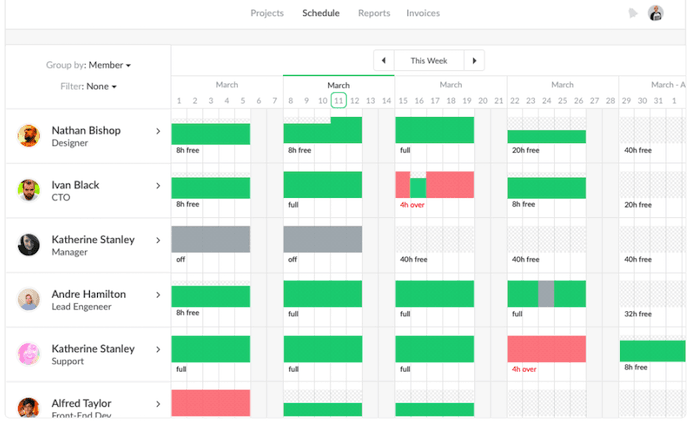The image size is (690, 422).
Task: Expand Andre Hamilton's row chevron
Action: 158,295
